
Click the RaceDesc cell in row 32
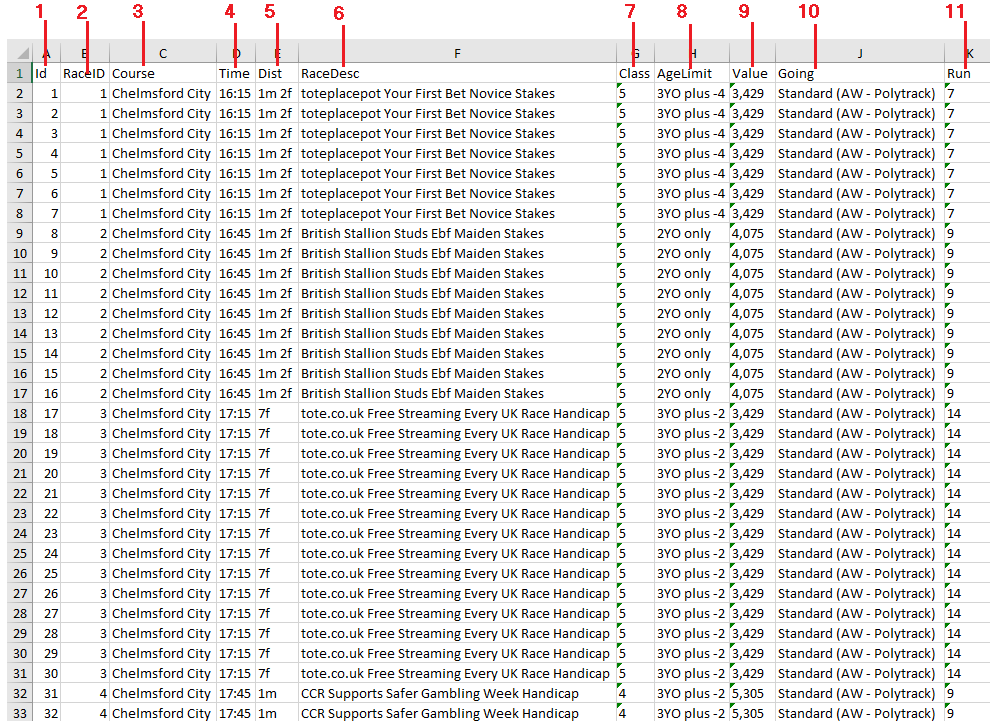(457, 693)
